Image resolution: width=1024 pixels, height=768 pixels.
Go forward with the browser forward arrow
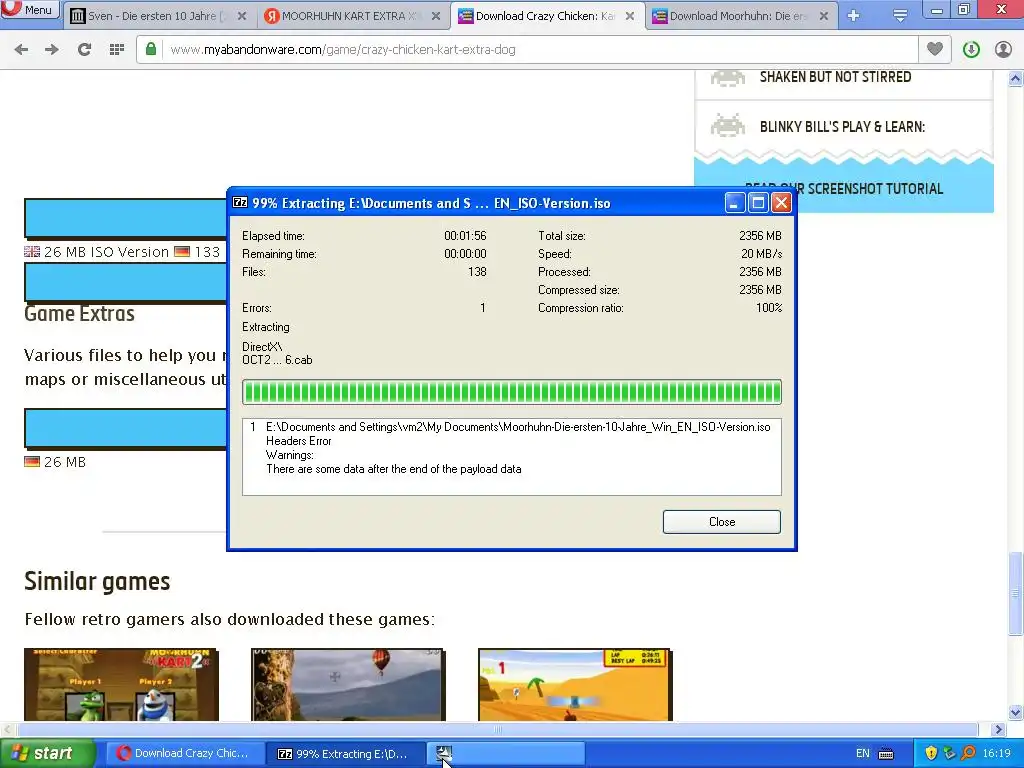52,49
